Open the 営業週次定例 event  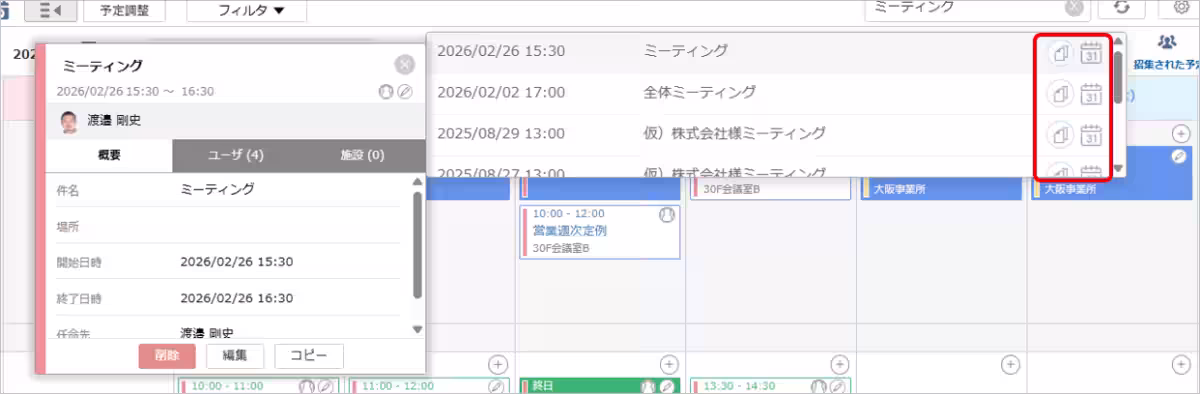click(x=599, y=232)
